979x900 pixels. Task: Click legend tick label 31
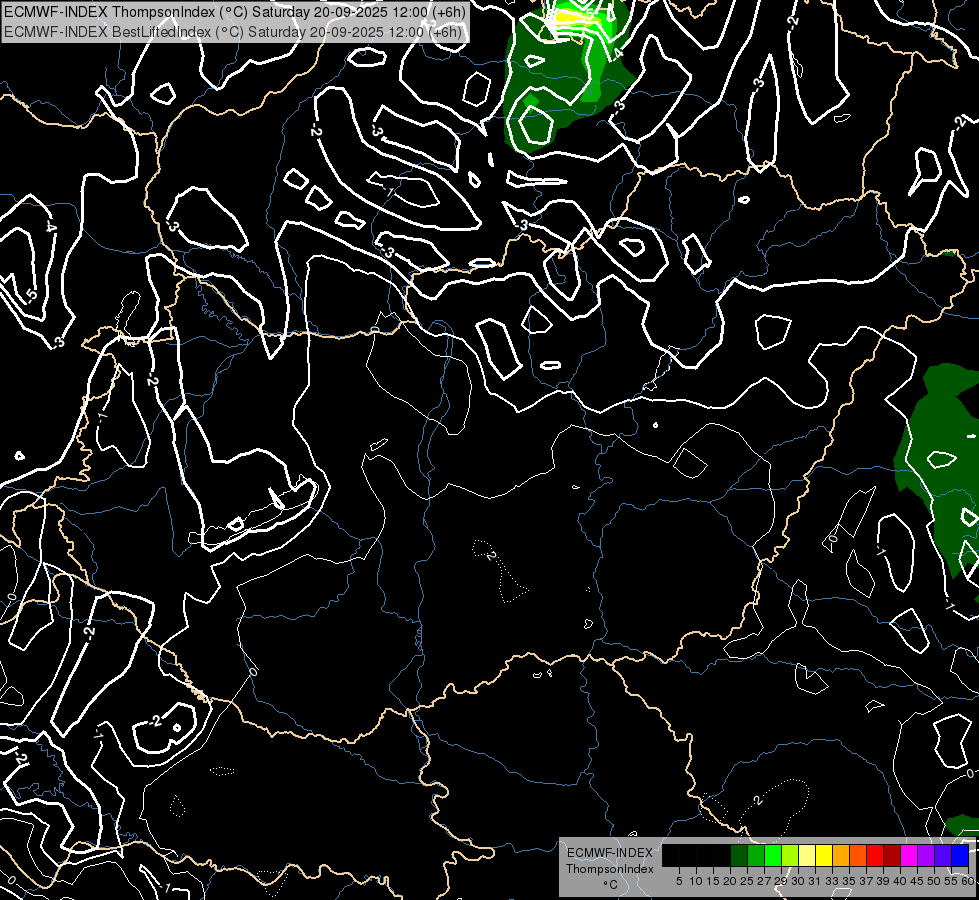click(x=815, y=881)
